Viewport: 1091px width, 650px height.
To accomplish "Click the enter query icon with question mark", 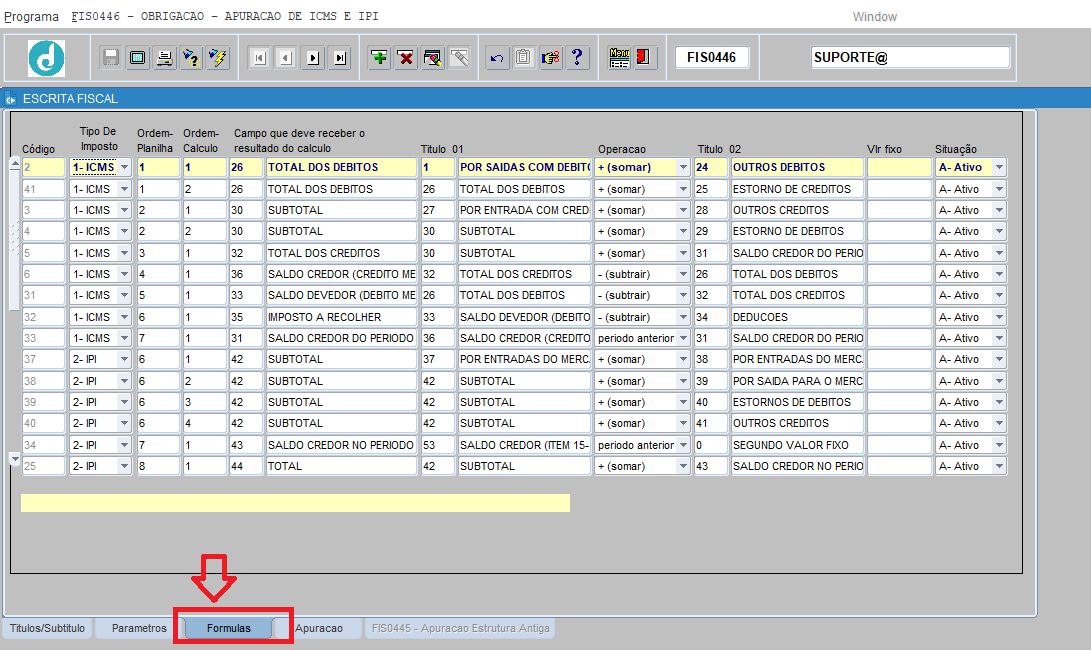I will [x=191, y=58].
